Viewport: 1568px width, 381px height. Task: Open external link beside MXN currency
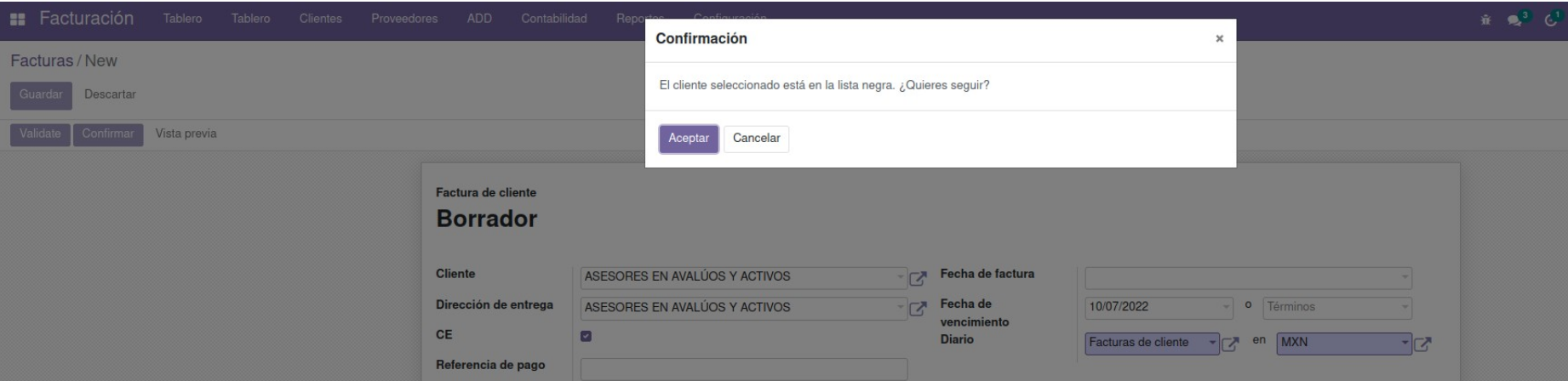[x=1422, y=344]
